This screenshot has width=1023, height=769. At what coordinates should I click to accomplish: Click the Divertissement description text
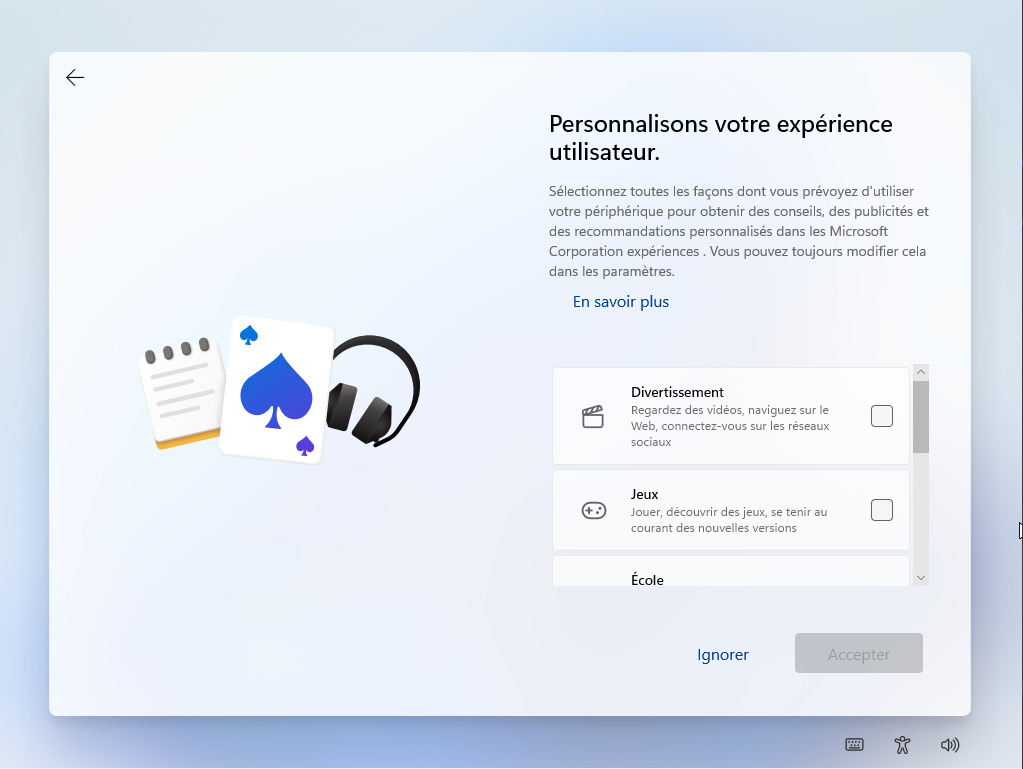coord(730,426)
